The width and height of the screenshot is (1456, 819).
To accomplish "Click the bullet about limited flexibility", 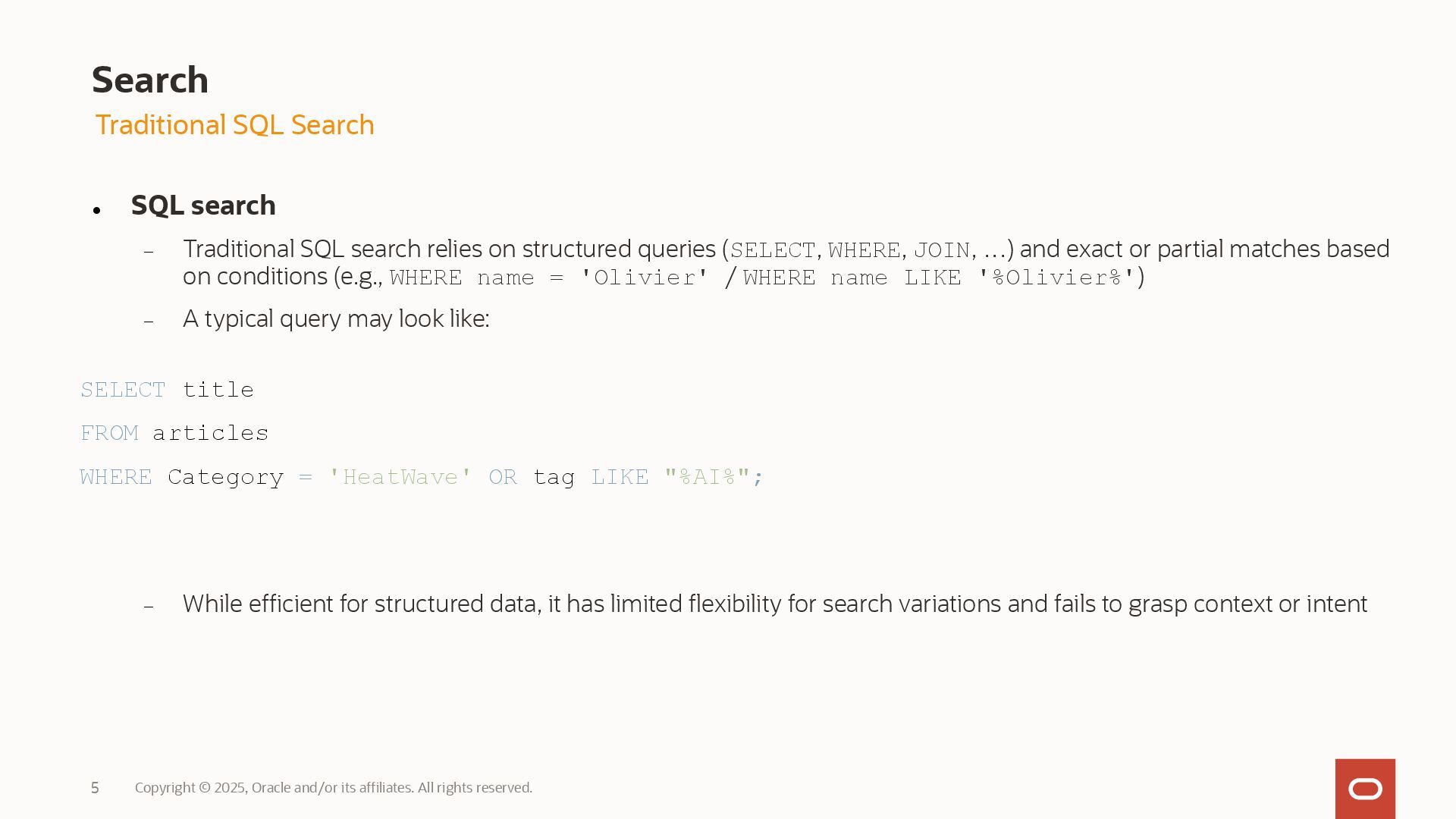I will tap(775, 604).
